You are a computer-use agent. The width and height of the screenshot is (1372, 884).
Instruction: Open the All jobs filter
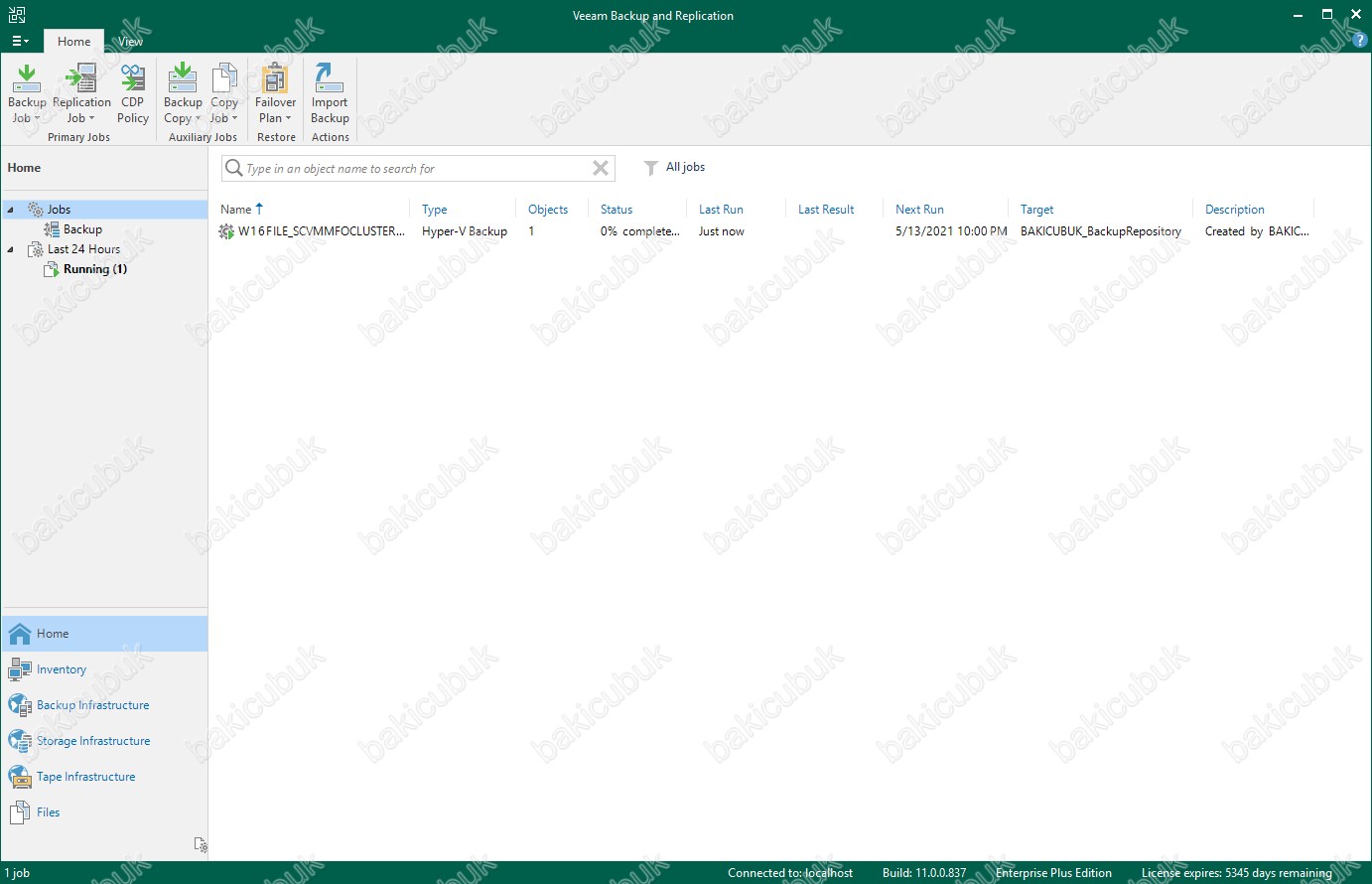click(685, 167)
